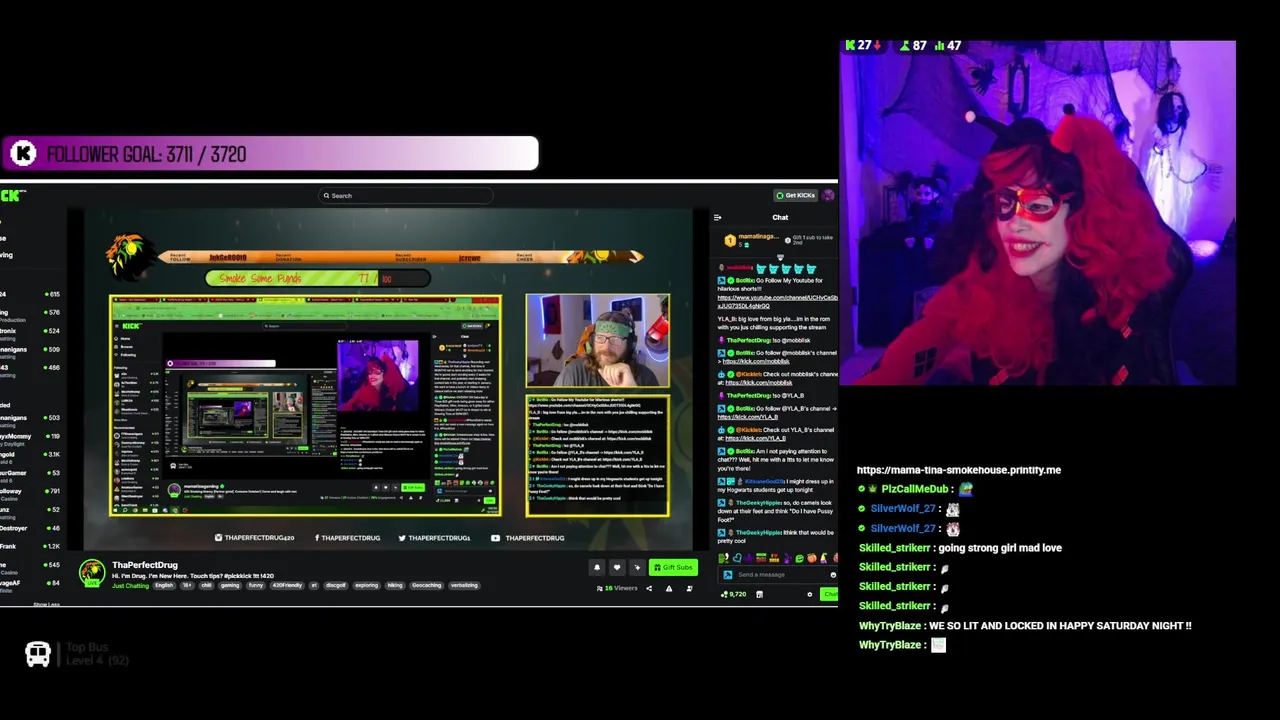Report stream with warning triangle icon
Image resolution: width=1280 pixels, height=720 pixels.
(669, 588)
